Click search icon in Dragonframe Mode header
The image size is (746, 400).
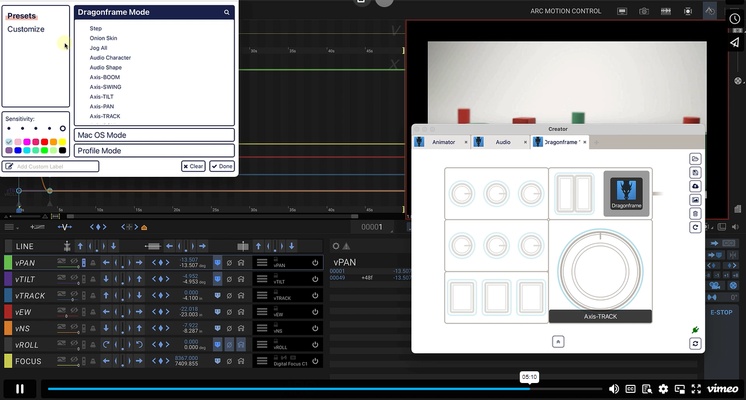click(x=226, y=12)
